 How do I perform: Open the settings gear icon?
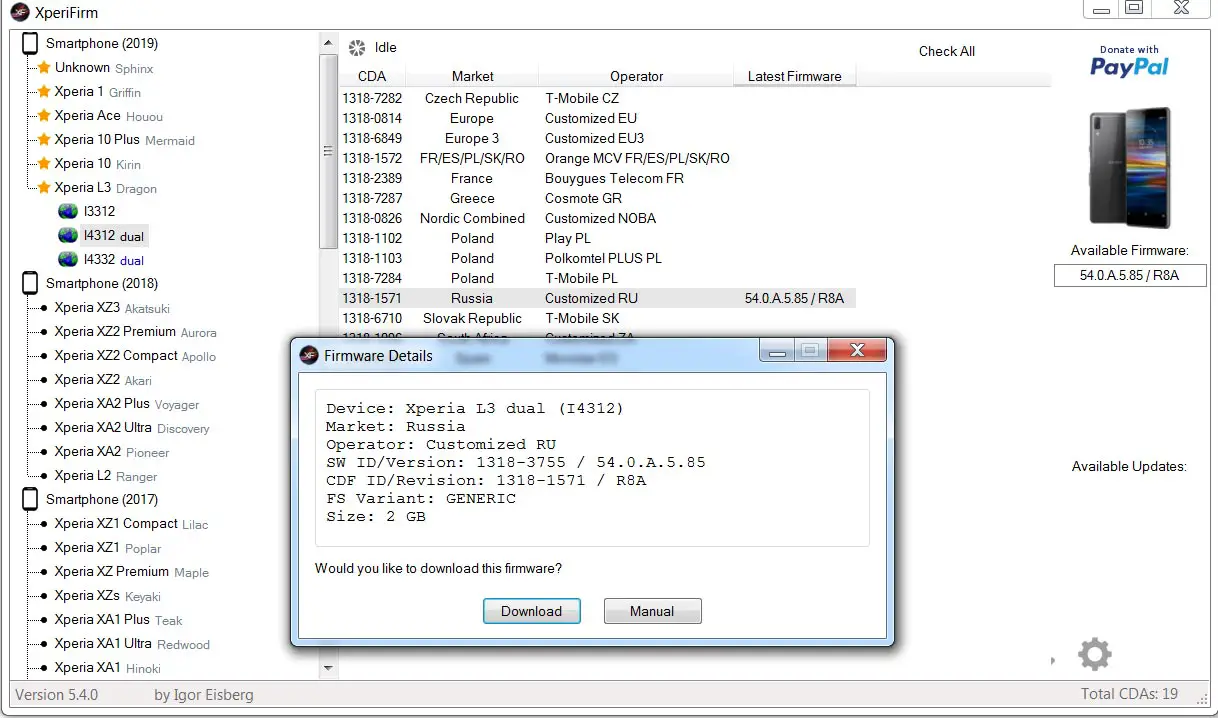1094,655
